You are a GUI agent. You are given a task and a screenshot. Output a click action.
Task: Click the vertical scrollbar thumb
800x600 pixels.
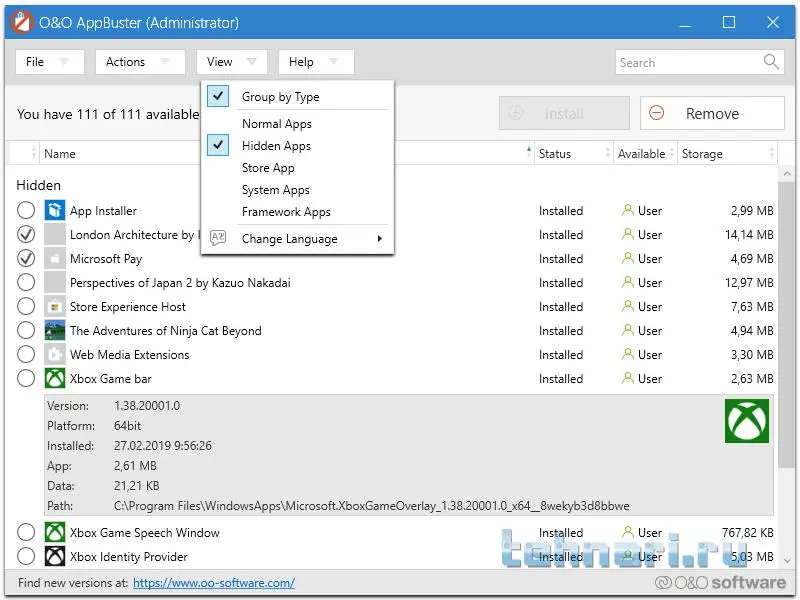click(786, 324)
